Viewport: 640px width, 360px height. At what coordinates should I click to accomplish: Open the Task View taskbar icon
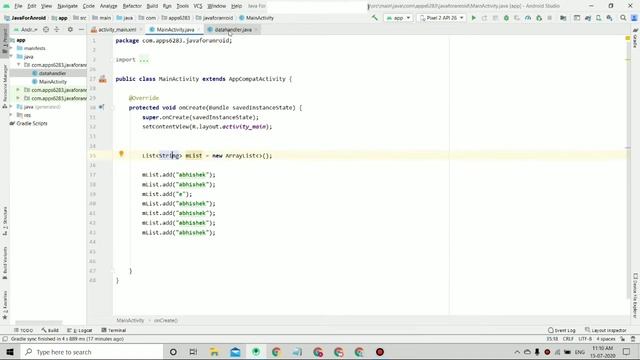pyautogui.click(x=193, y=352)
